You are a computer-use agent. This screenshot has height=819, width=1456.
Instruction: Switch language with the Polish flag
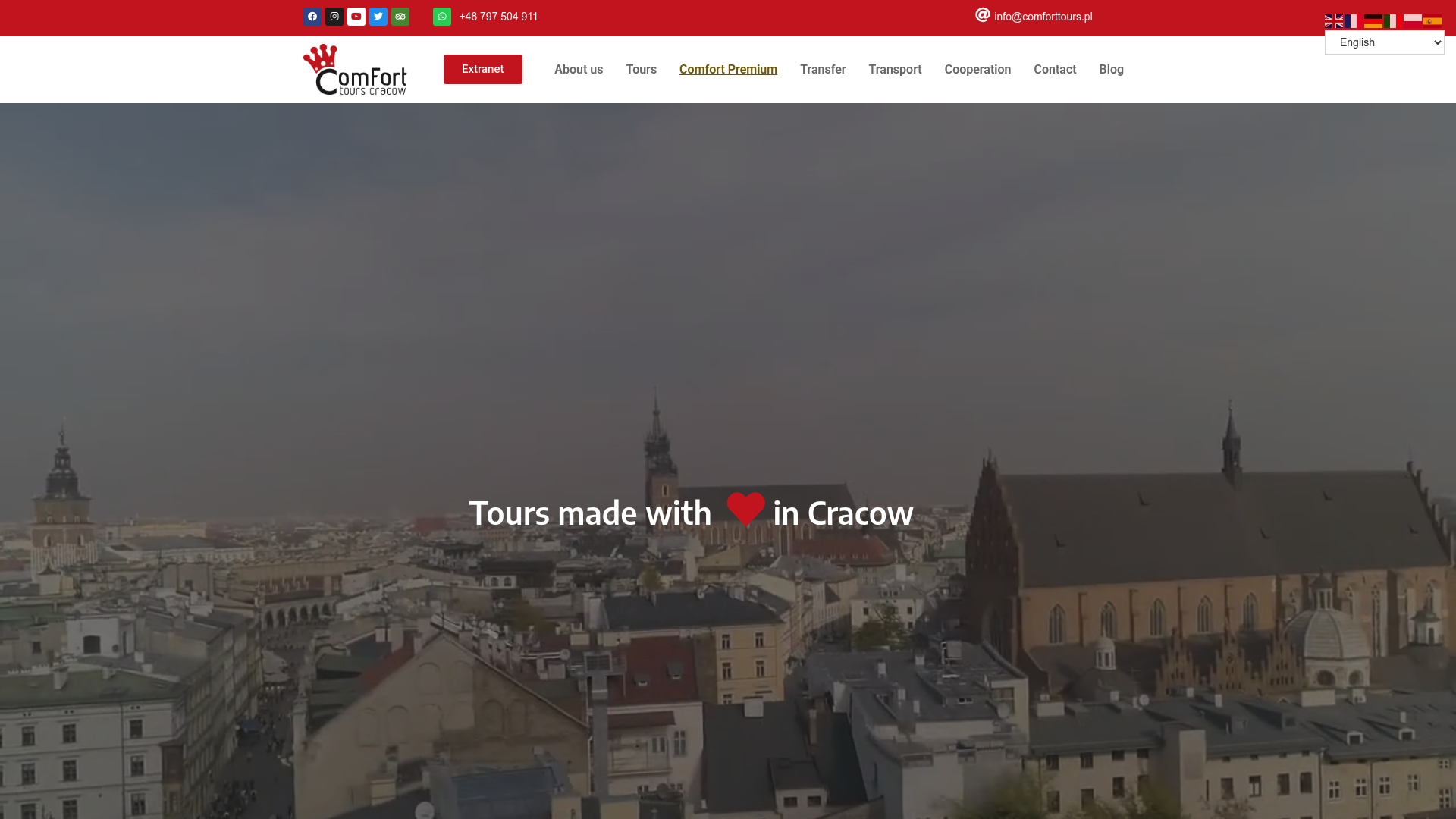1413,21
